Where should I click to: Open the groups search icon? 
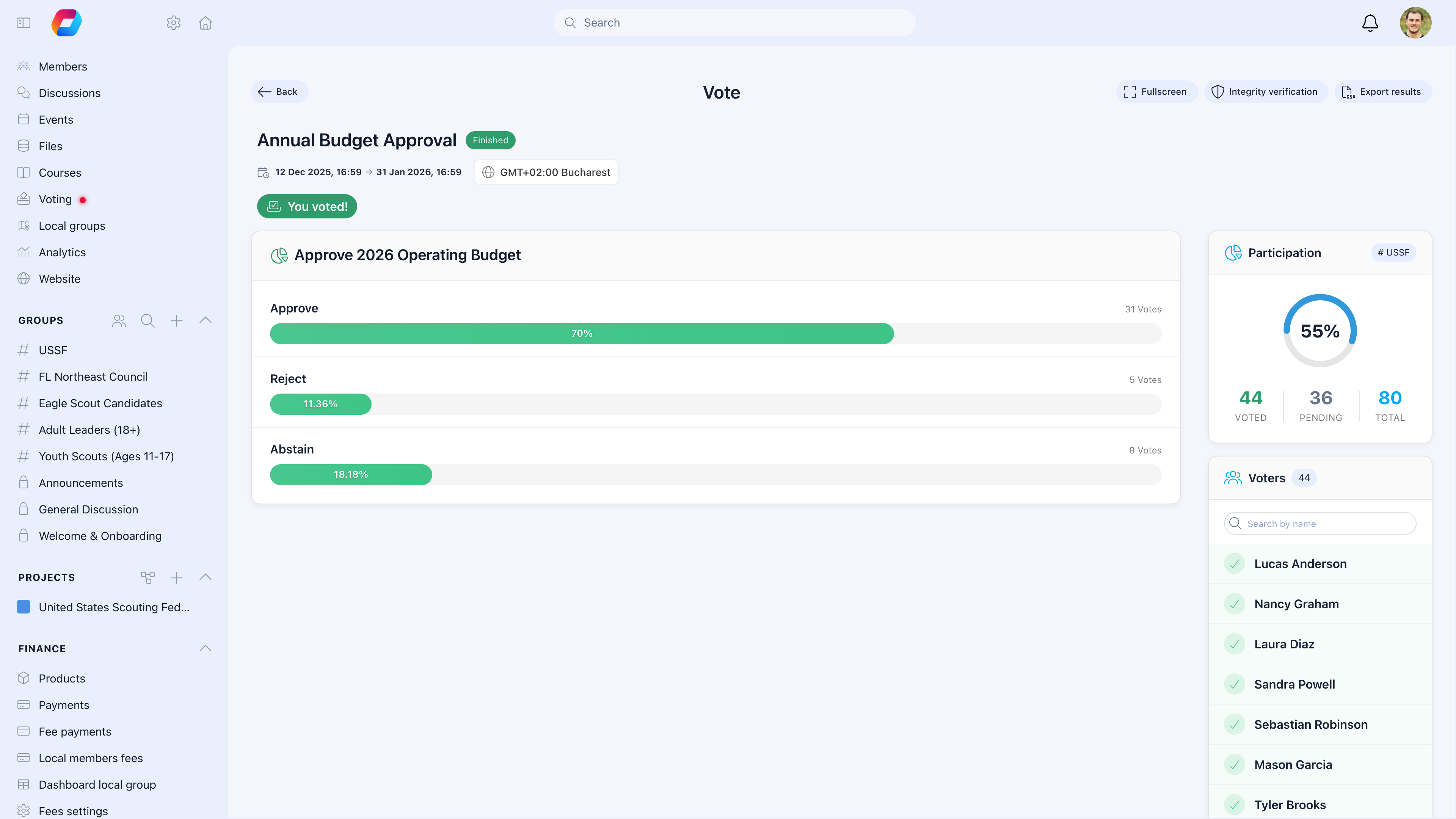(147, 320)
